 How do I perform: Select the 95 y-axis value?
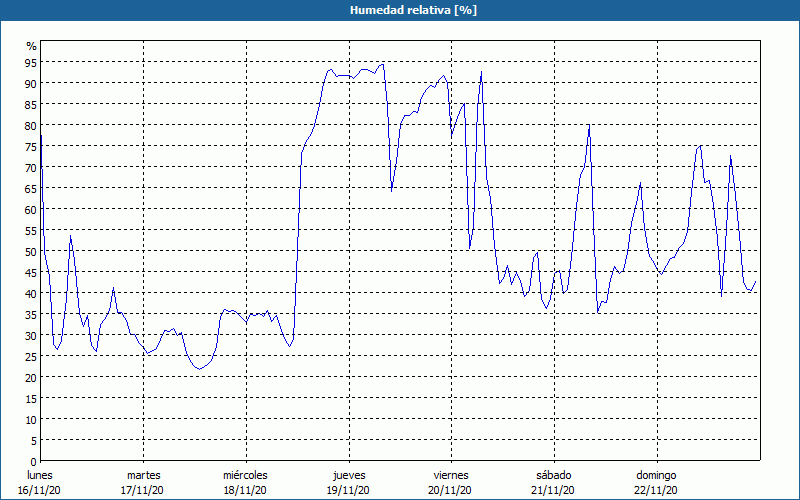[31, 62]
